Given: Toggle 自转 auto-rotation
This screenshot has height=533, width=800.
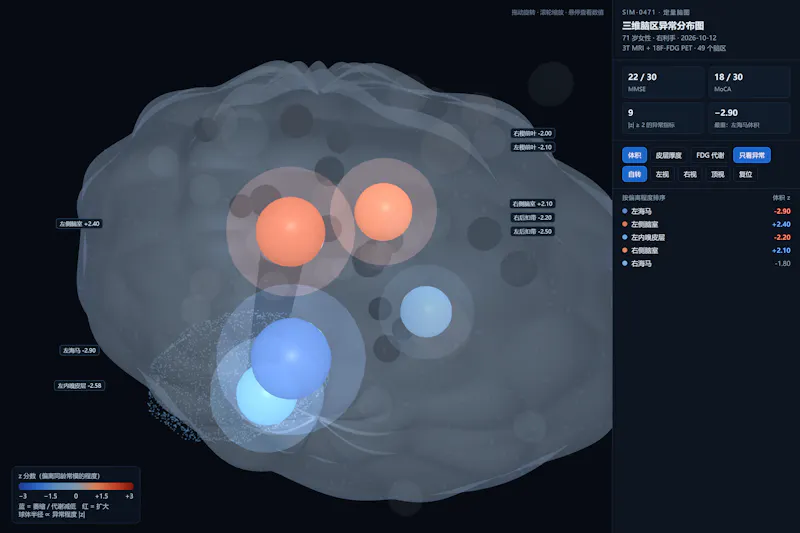Looking at the screenshot, I should (634, 174).
